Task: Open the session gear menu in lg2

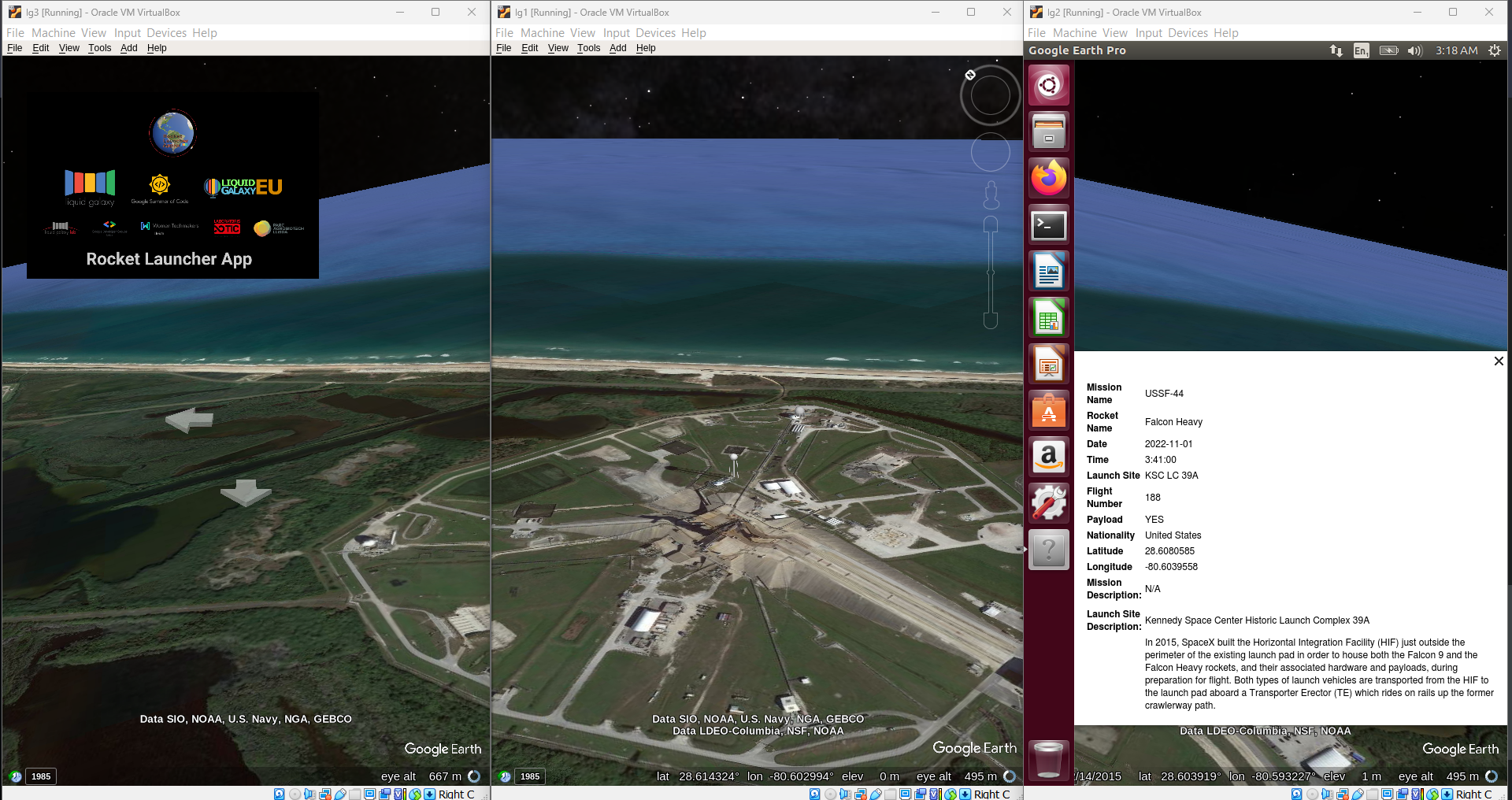Action: pyautogui.click(x=1495, y=50)
